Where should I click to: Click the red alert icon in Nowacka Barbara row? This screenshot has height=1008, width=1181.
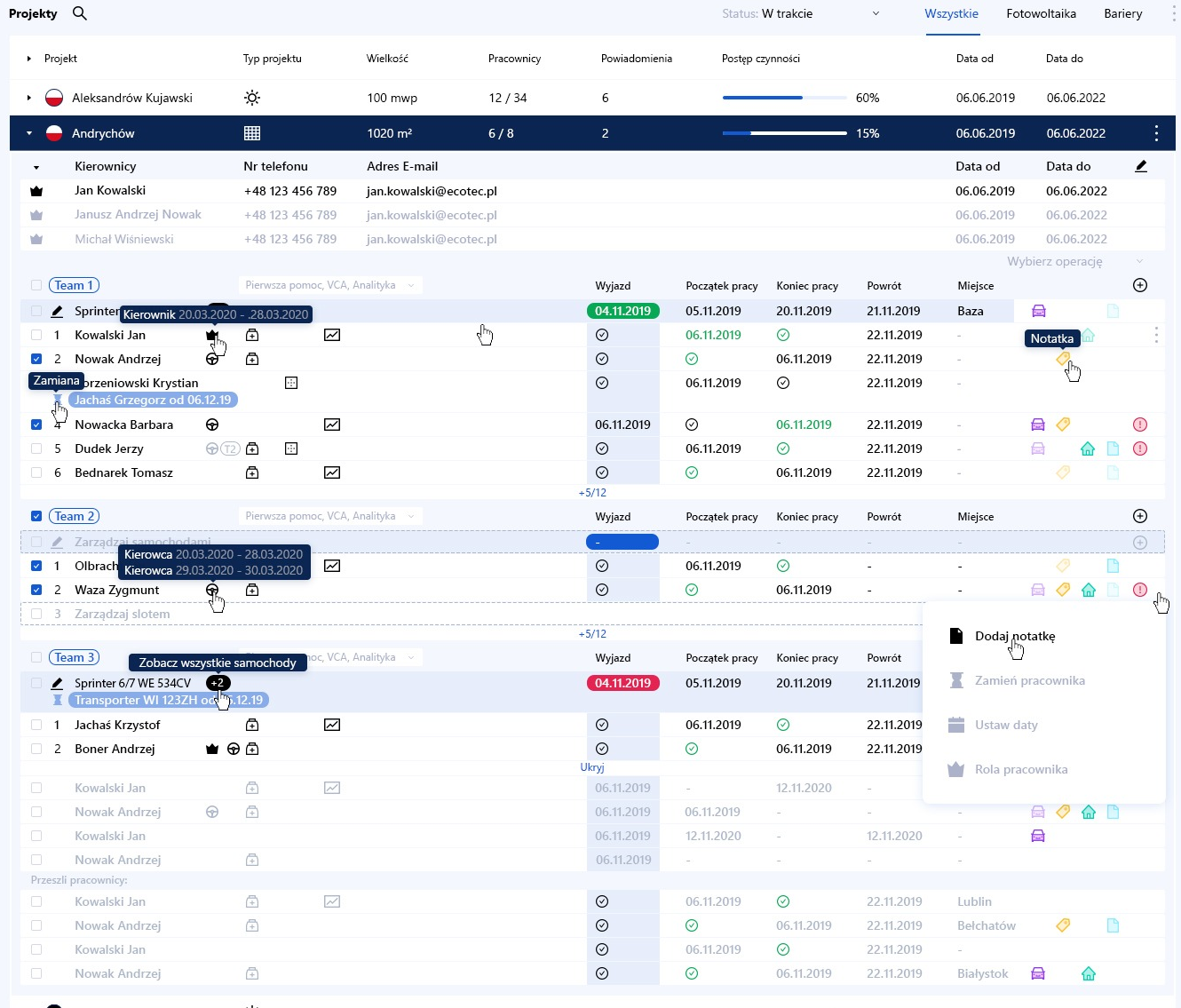1140,425
